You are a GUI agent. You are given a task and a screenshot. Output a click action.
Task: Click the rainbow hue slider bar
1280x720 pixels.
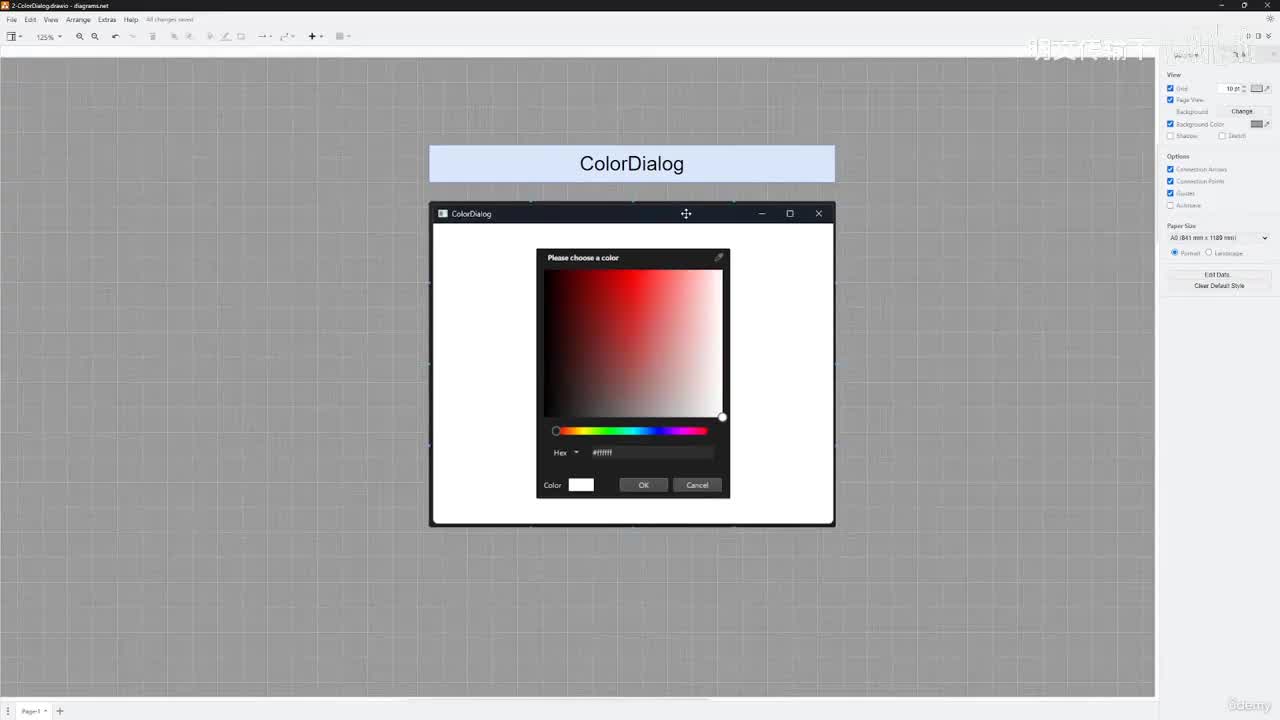tap(632, 431)
